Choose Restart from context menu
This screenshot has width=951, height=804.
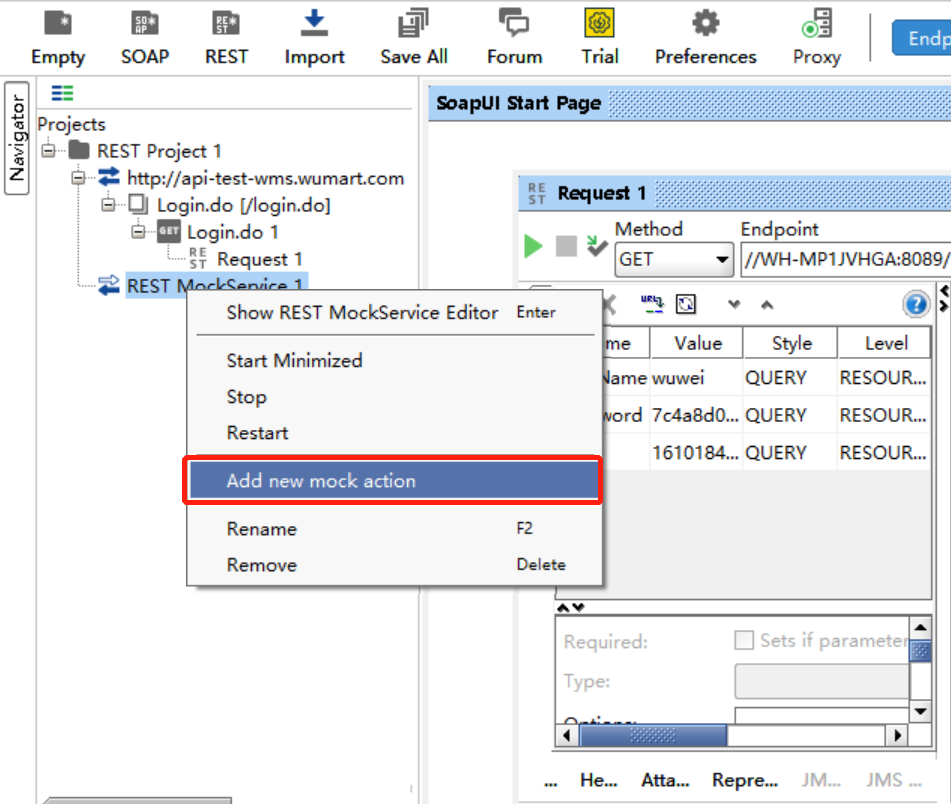(394, 433)
